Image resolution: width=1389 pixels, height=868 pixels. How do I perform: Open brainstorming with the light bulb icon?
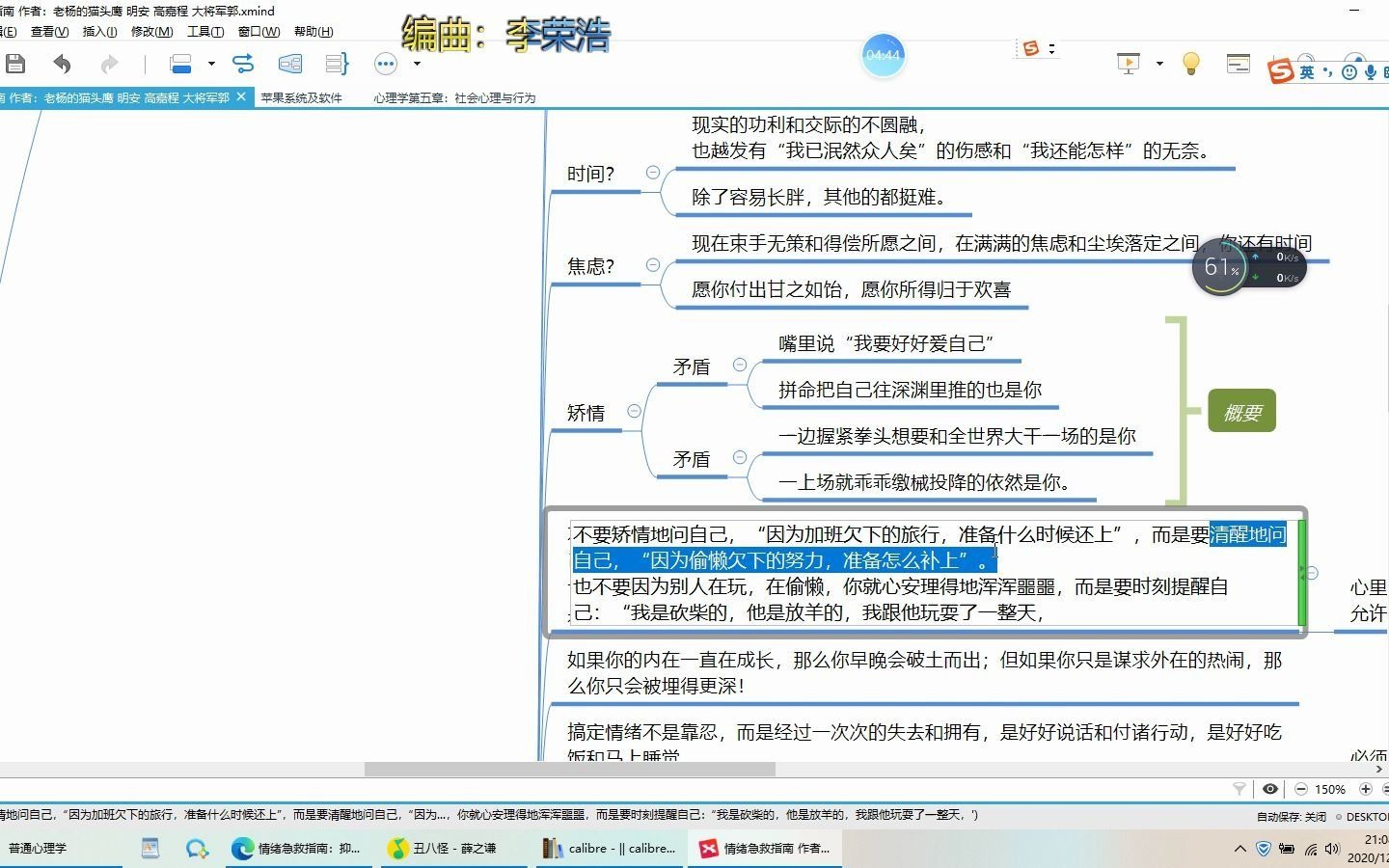click(x=1191, y=64)
